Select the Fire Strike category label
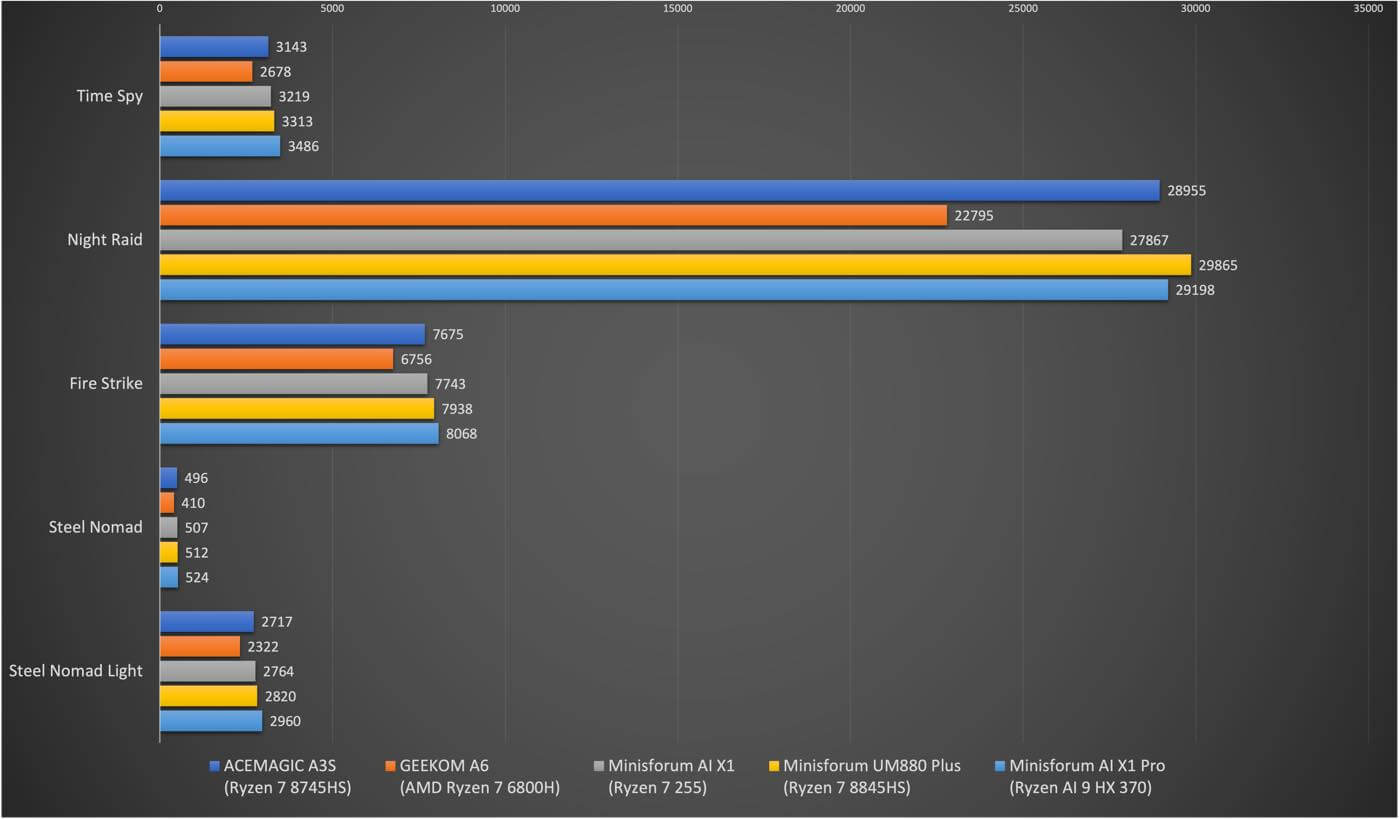 tap(106, 383)
